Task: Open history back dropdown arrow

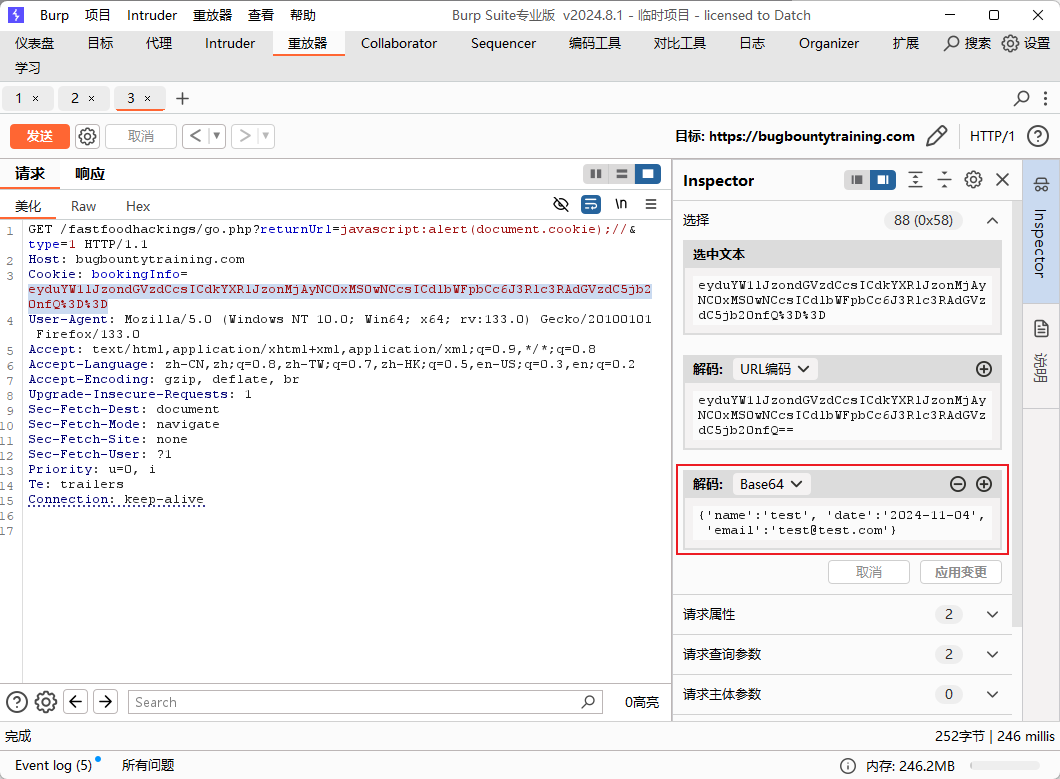Action: point(217,136)
